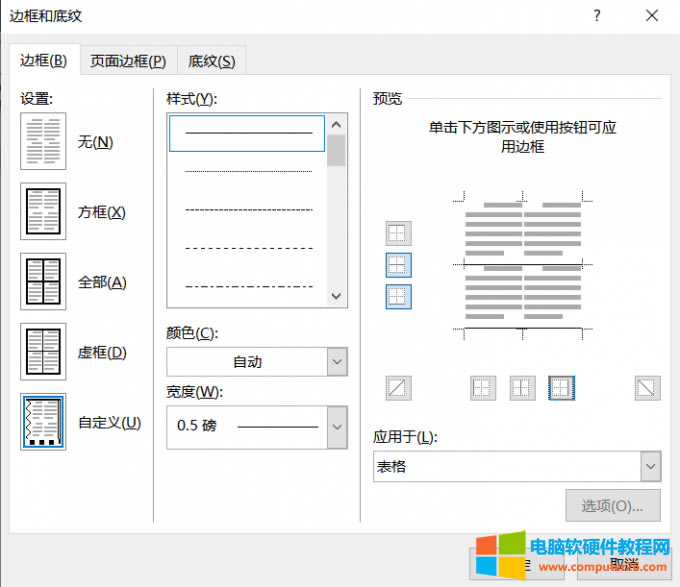The image size is (680, 587).
Task: Choose the 方框(X) box border setting icon
Action: [43, 211]
